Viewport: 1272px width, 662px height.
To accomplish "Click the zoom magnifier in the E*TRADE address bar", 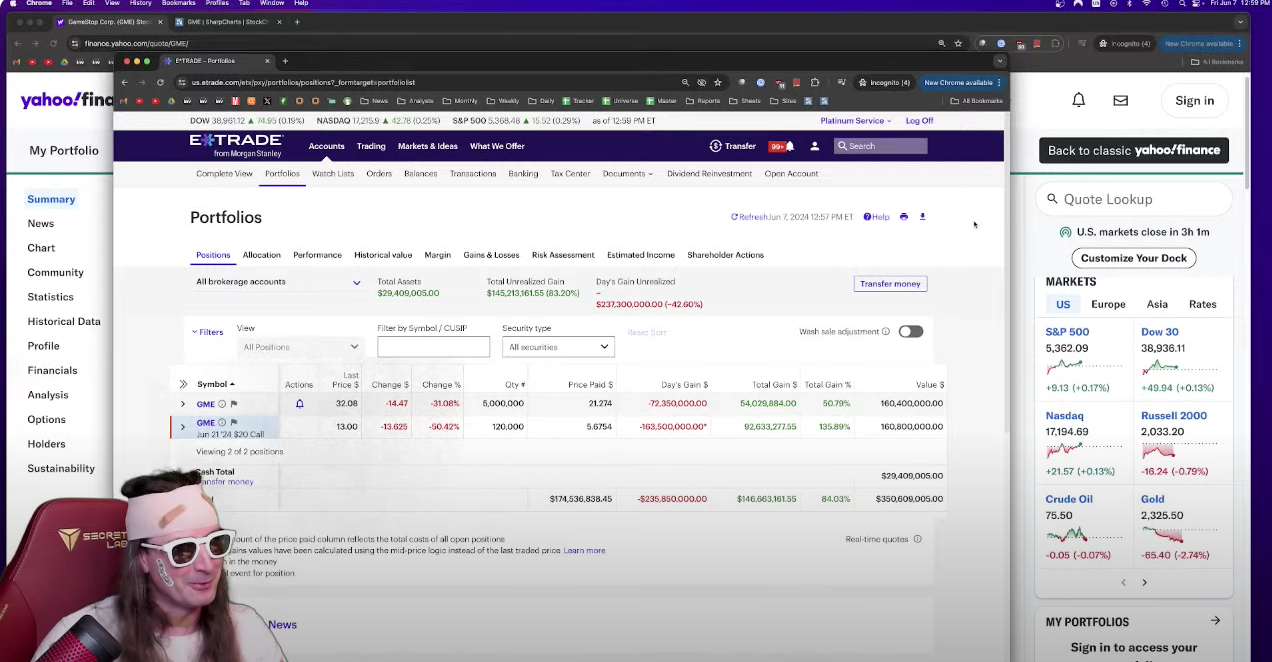I will pos(685,82).
